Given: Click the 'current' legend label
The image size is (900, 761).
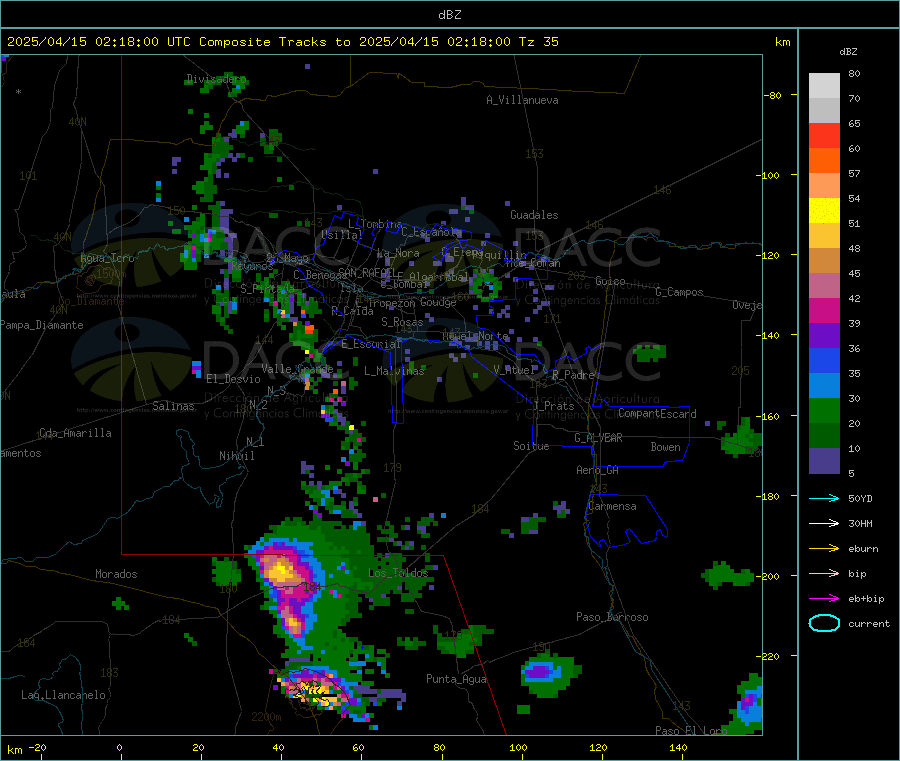Looking at the screenshot, I should [x=869, y=623].
